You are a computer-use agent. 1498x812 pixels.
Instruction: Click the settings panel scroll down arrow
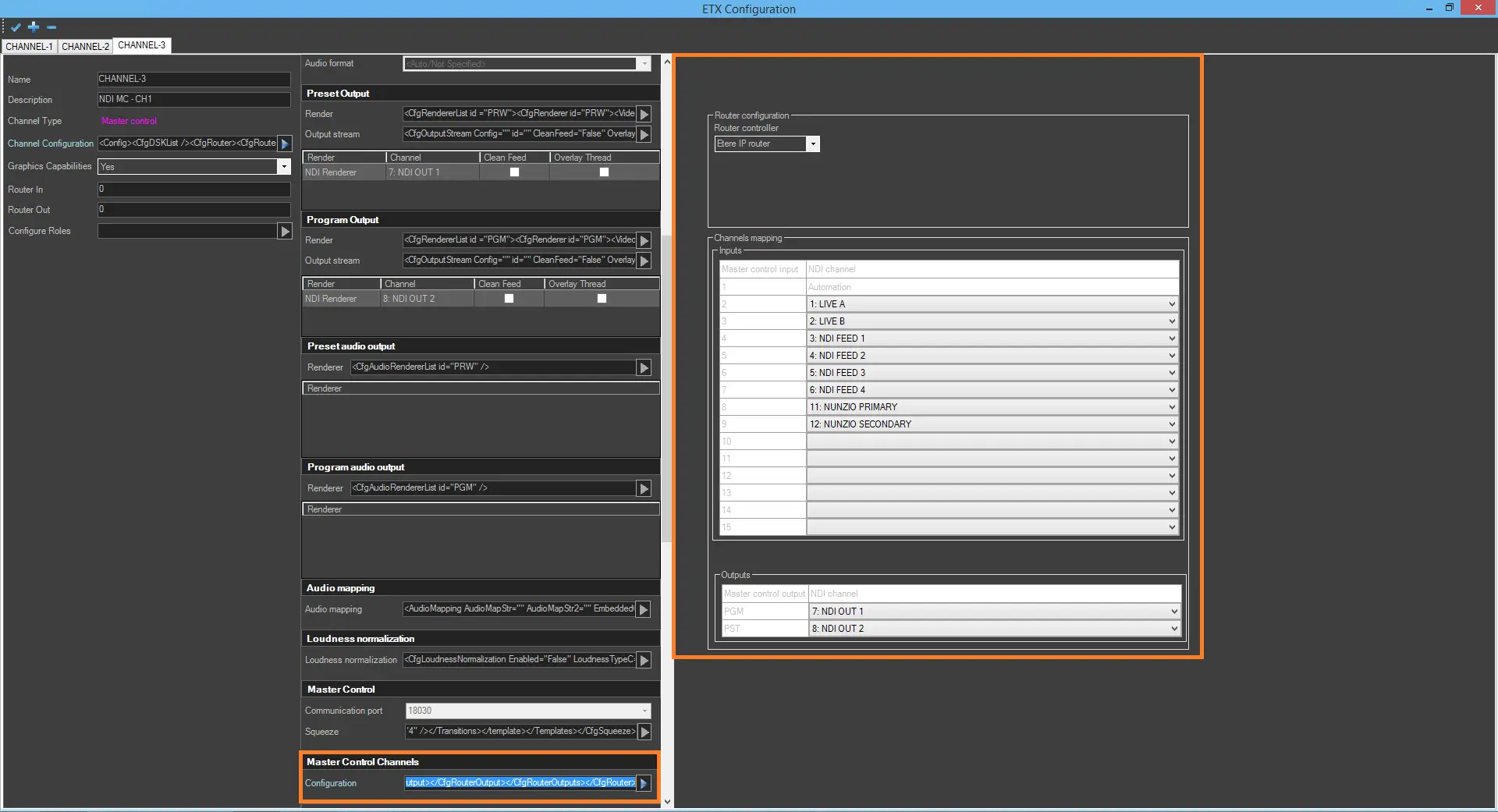pos(667,801)
